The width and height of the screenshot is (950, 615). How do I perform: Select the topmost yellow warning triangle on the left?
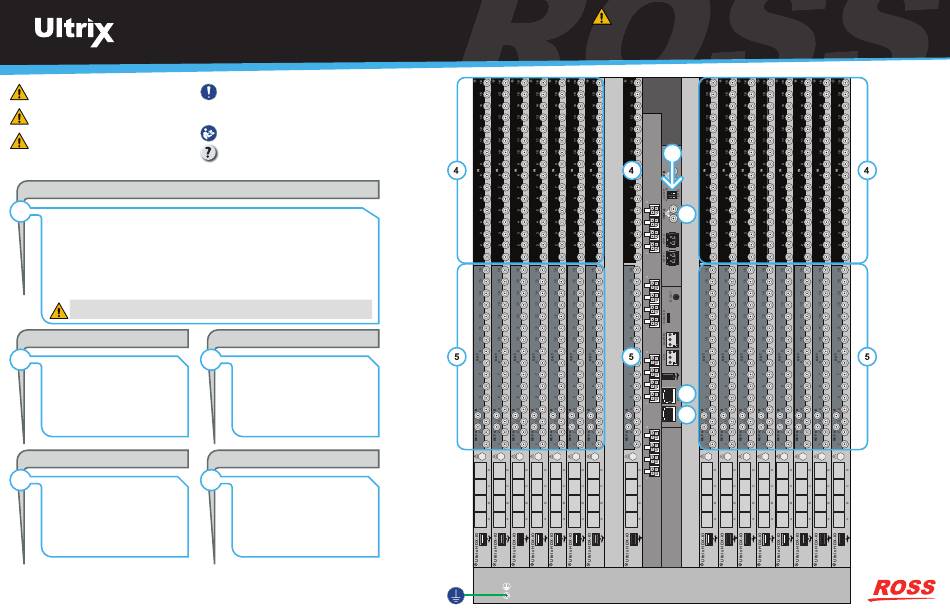[x=19, y=93]
